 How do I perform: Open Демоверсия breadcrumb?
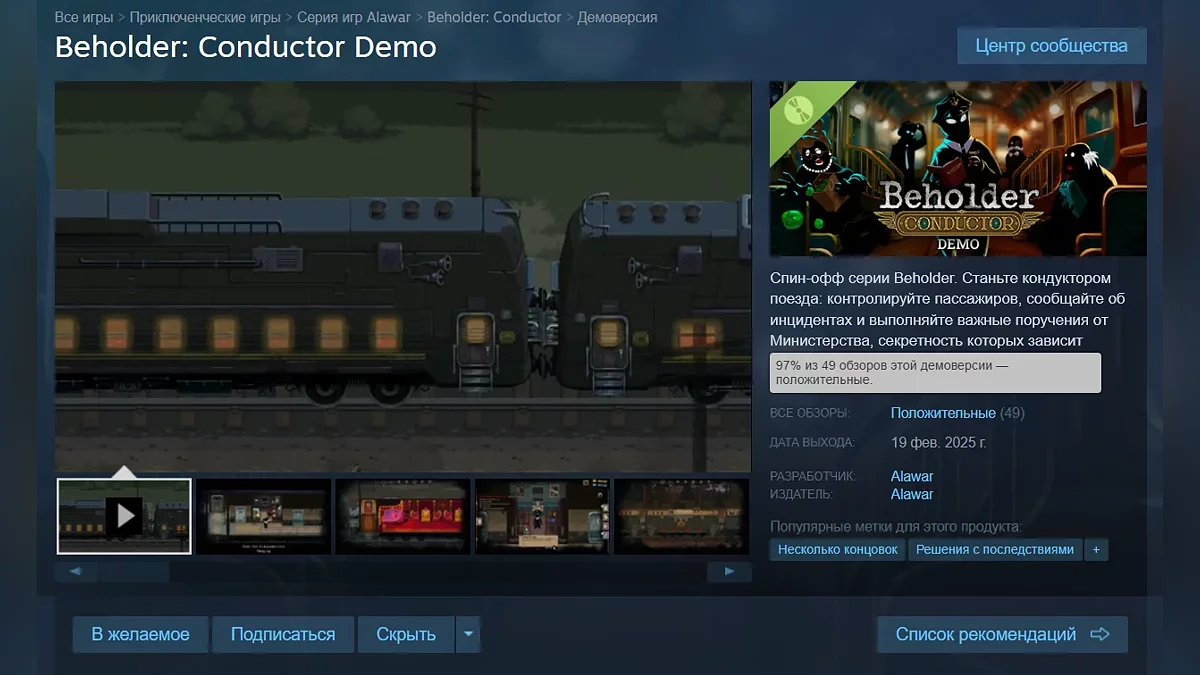pos(618,17)
